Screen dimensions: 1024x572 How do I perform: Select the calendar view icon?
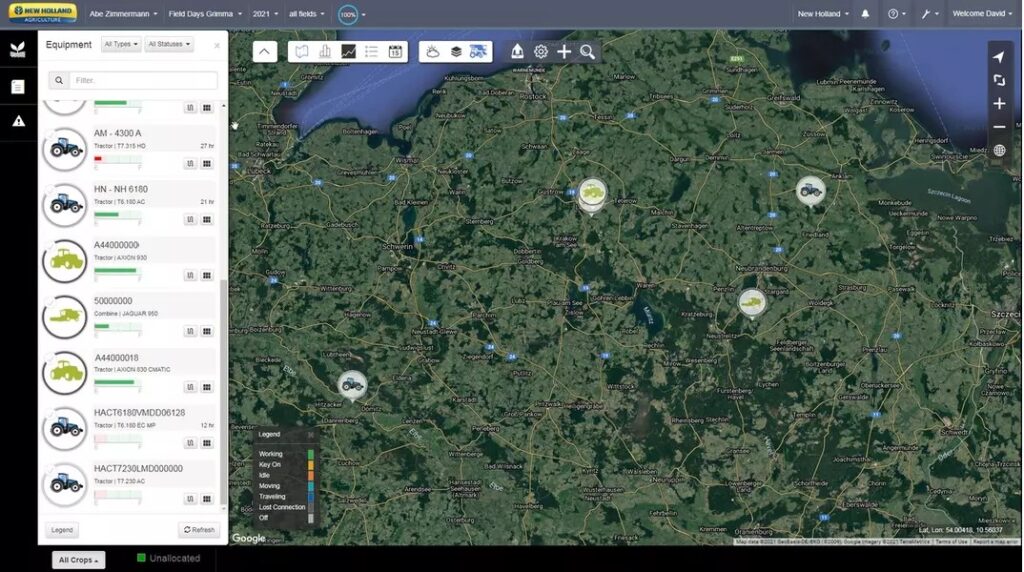pos(395,52)
